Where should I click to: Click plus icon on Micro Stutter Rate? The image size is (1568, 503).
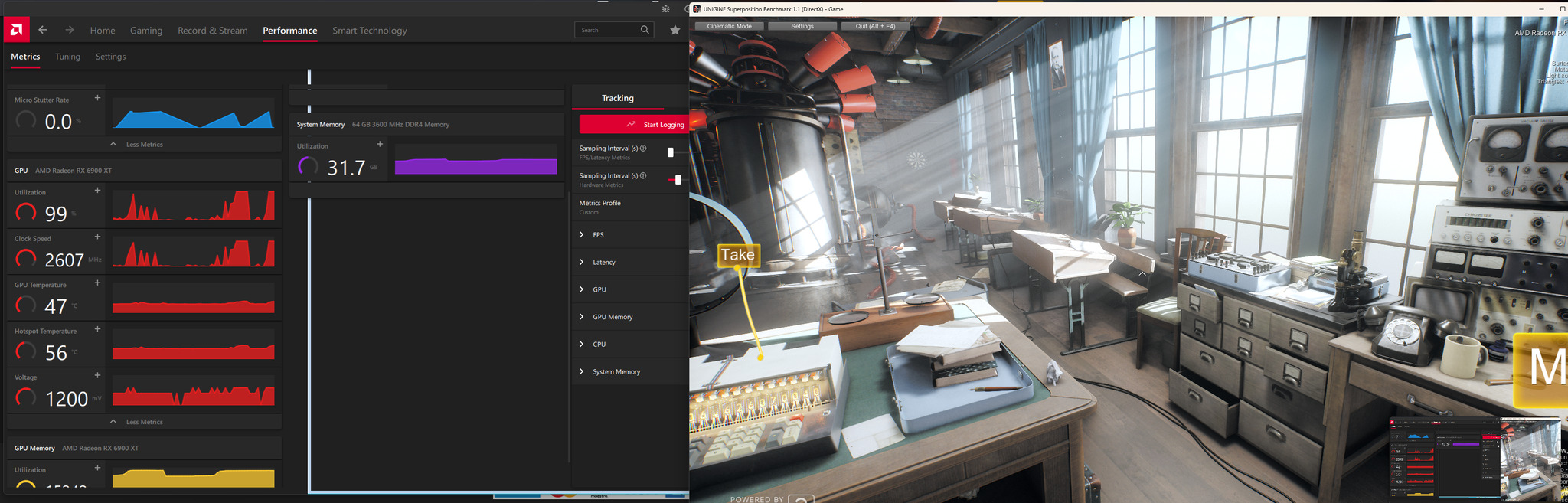click(97, 98)
